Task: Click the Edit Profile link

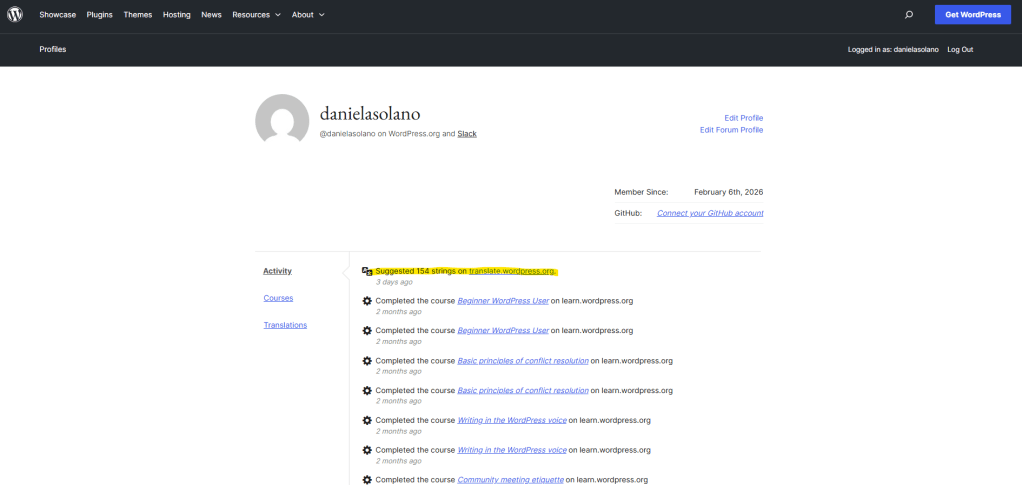Action: (743, 118)
